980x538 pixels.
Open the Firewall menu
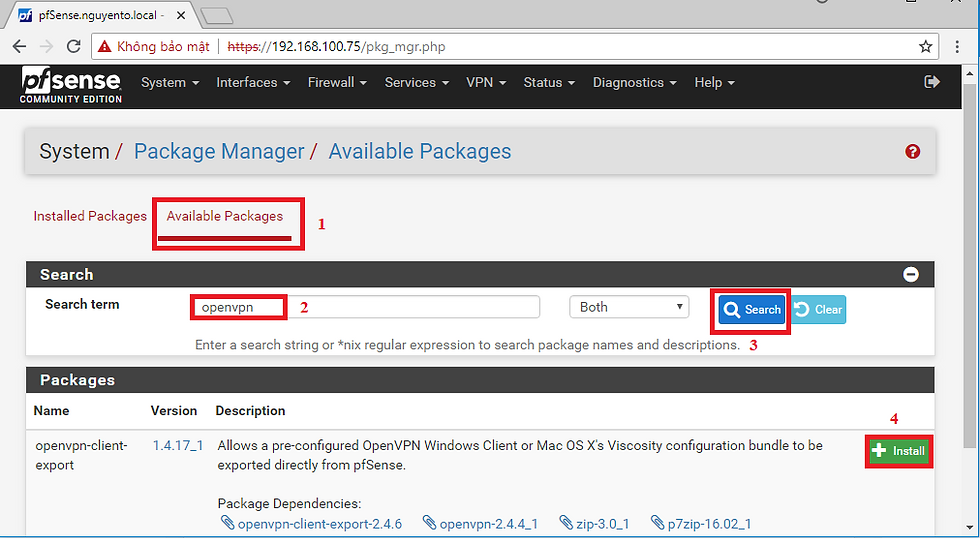point(337,82)
